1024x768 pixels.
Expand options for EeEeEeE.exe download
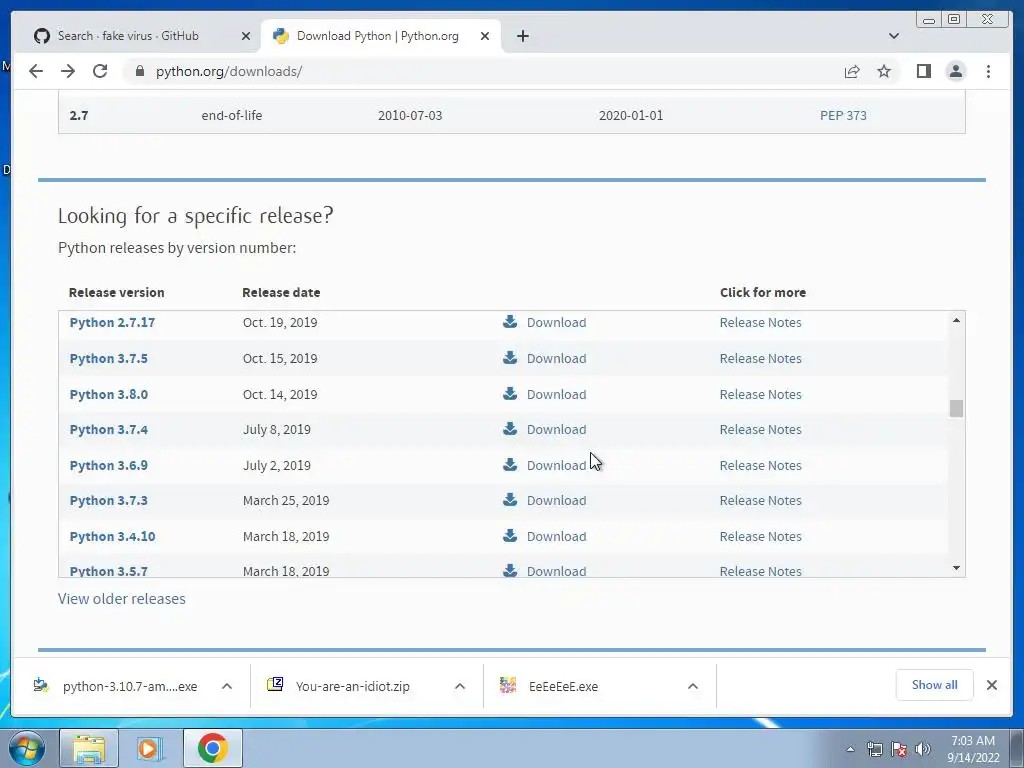pyautogui.click(x=693, y=686)
